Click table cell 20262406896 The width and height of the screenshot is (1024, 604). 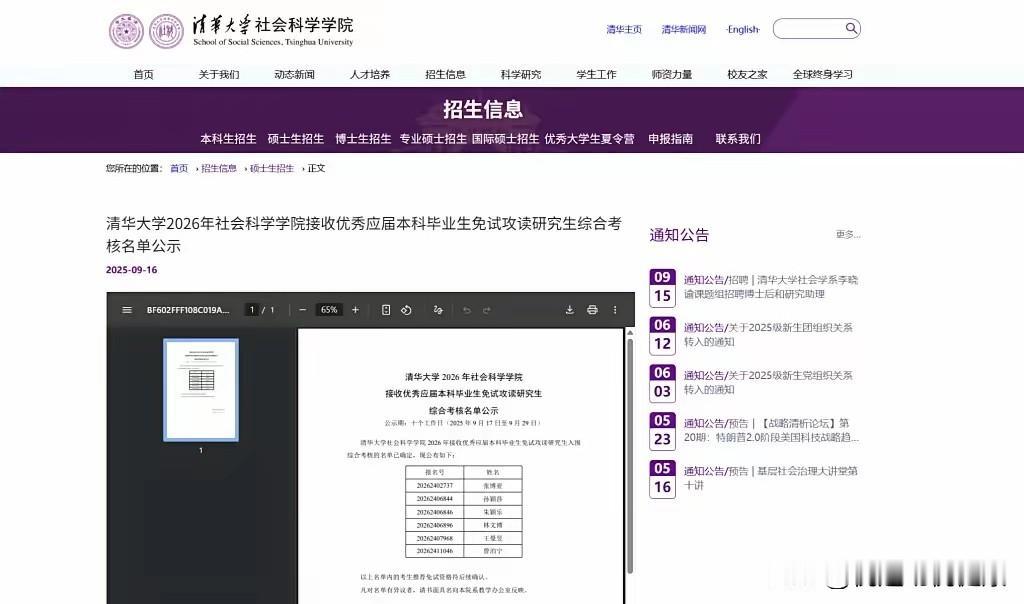pos(434,525)
